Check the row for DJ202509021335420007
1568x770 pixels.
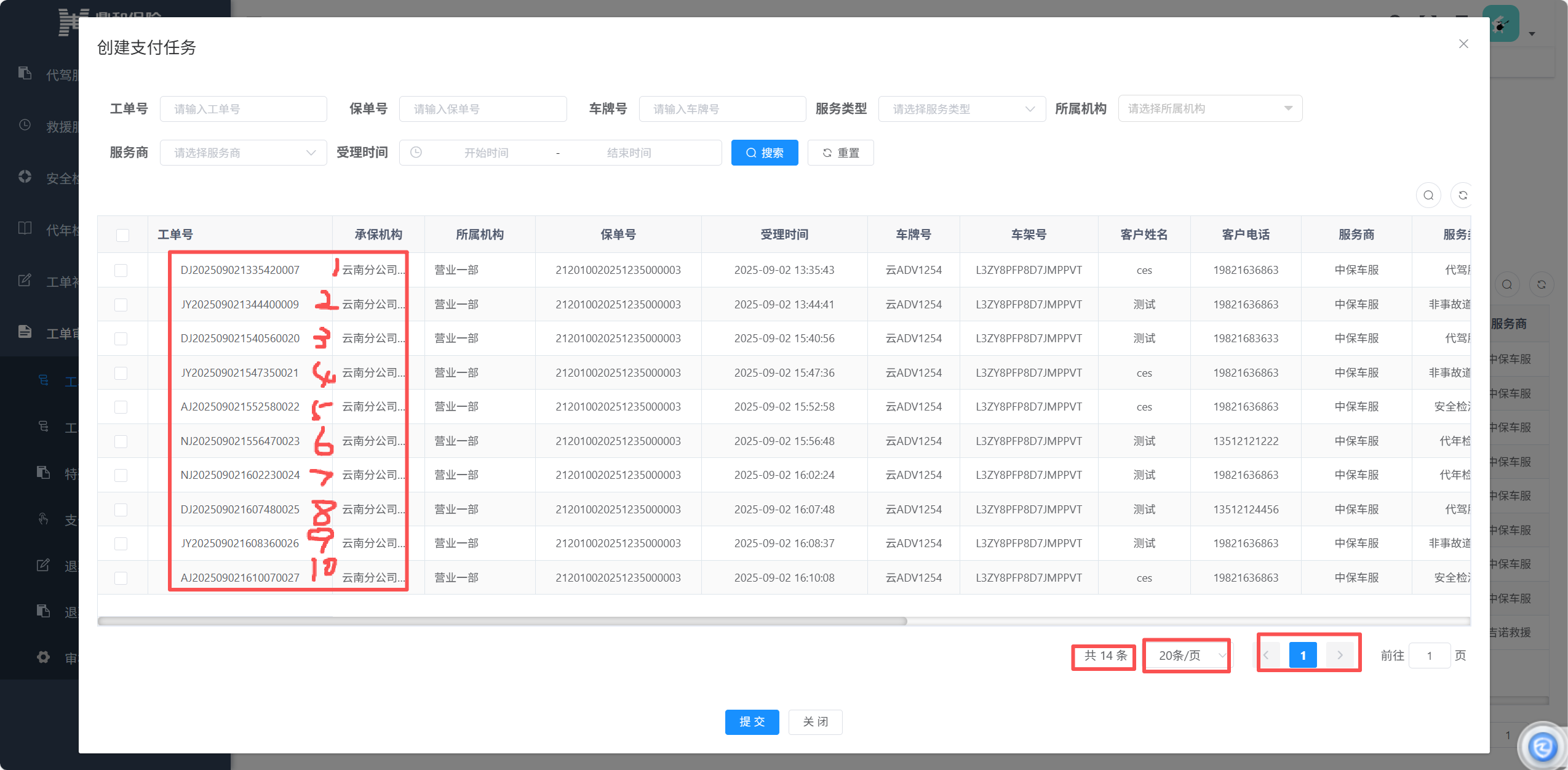tap(121, 270)
